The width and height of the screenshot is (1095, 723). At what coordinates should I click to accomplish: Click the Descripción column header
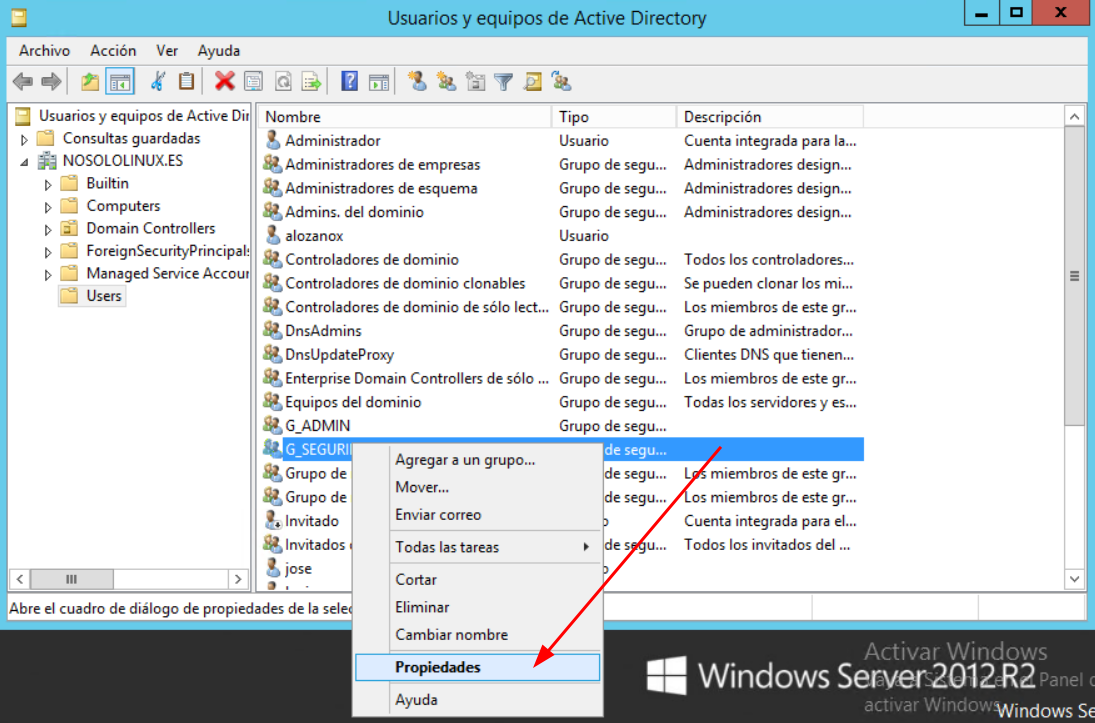(x=768, y=117)
